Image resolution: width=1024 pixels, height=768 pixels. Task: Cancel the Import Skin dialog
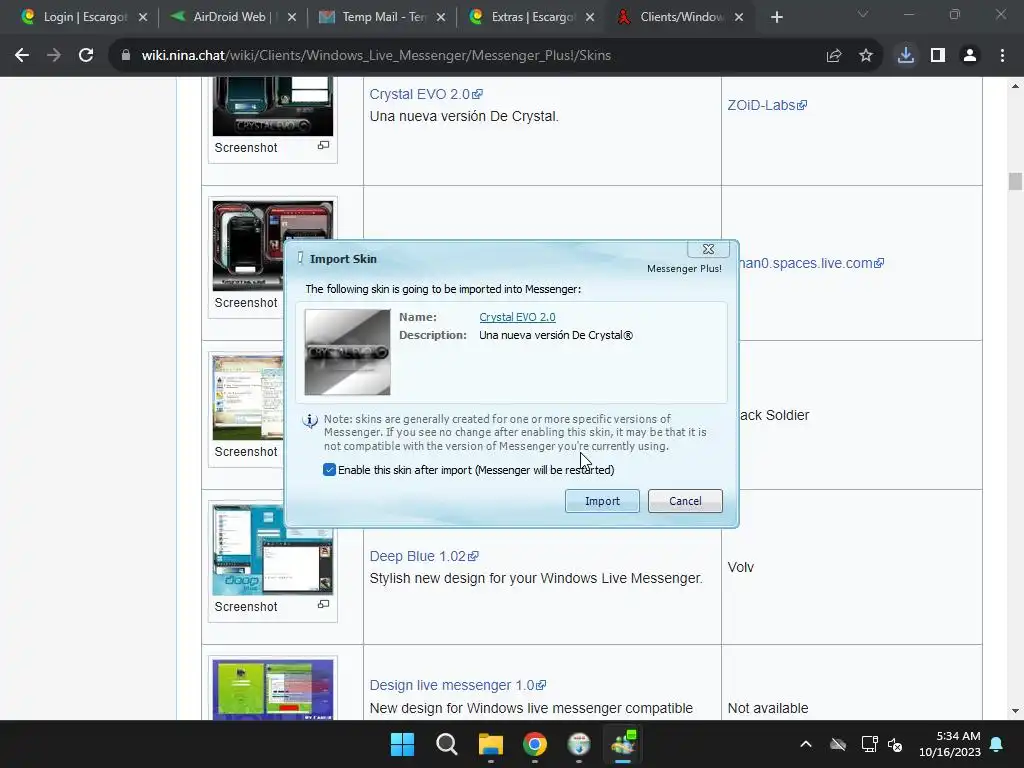685,501
